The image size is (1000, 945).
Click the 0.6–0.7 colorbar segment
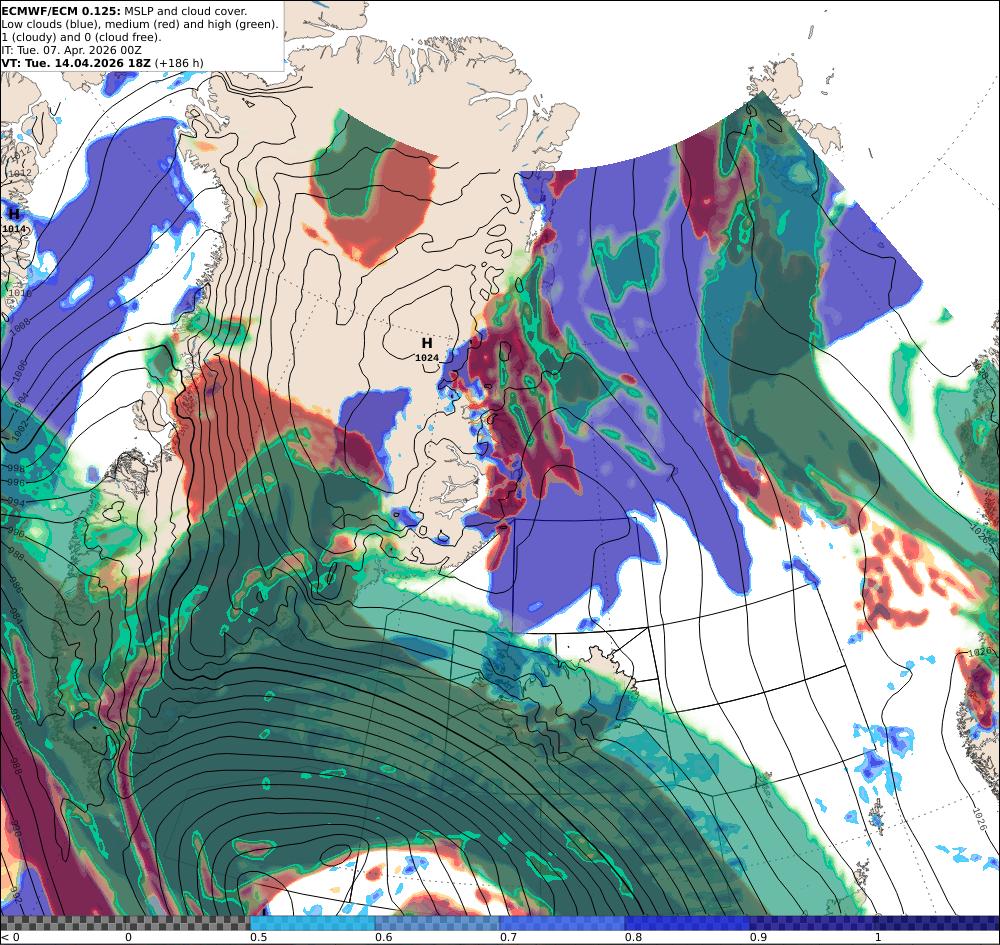point(438,923)
